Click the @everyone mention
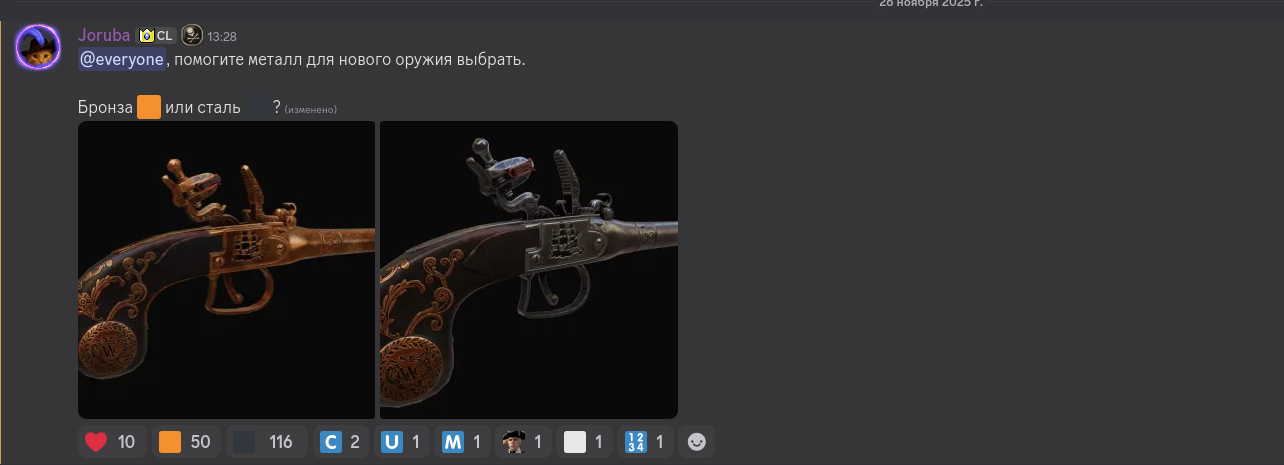The image size is (1284, 465). click(122, 60)
